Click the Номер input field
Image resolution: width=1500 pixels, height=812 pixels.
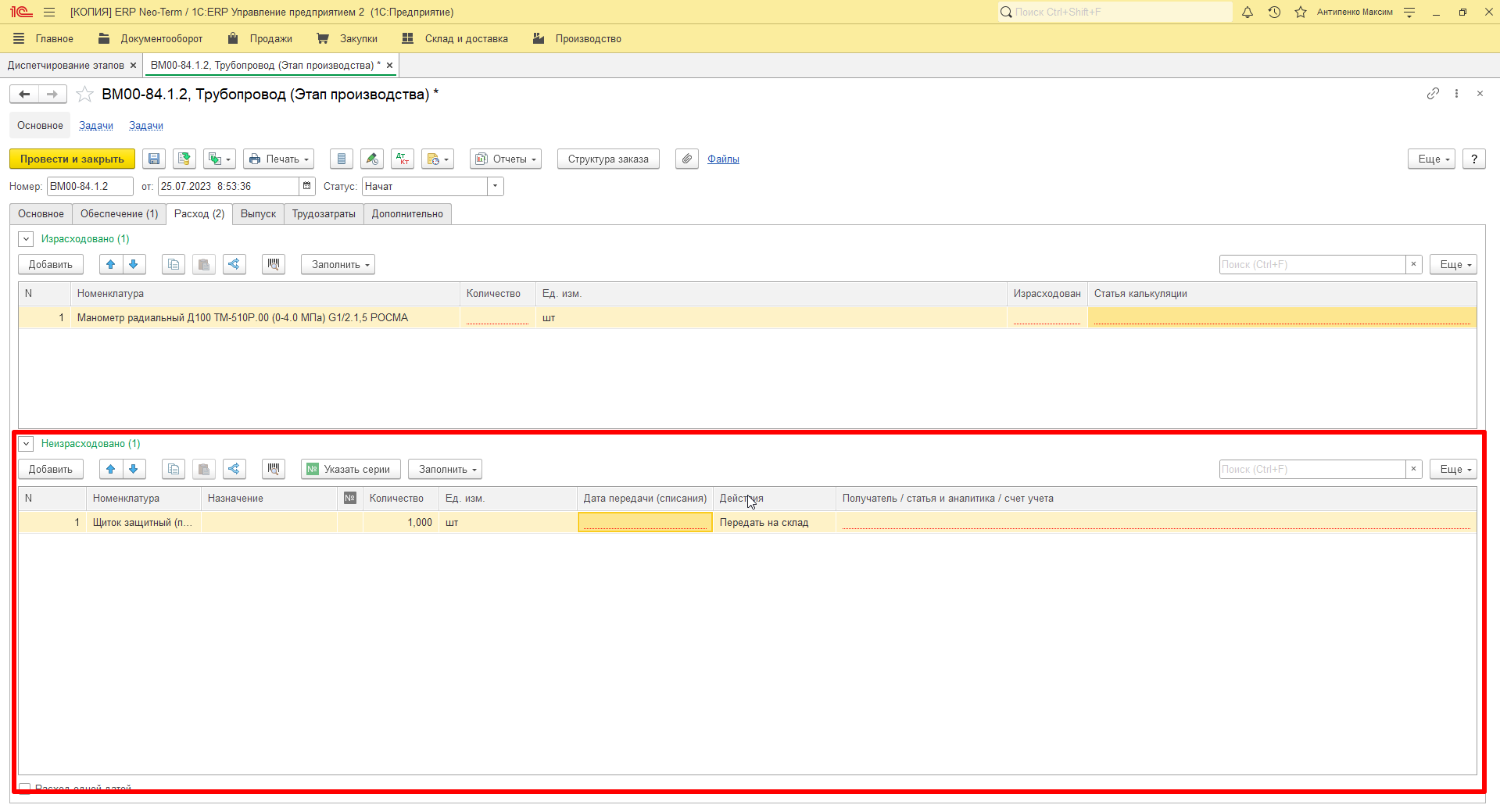pos(90,186)
